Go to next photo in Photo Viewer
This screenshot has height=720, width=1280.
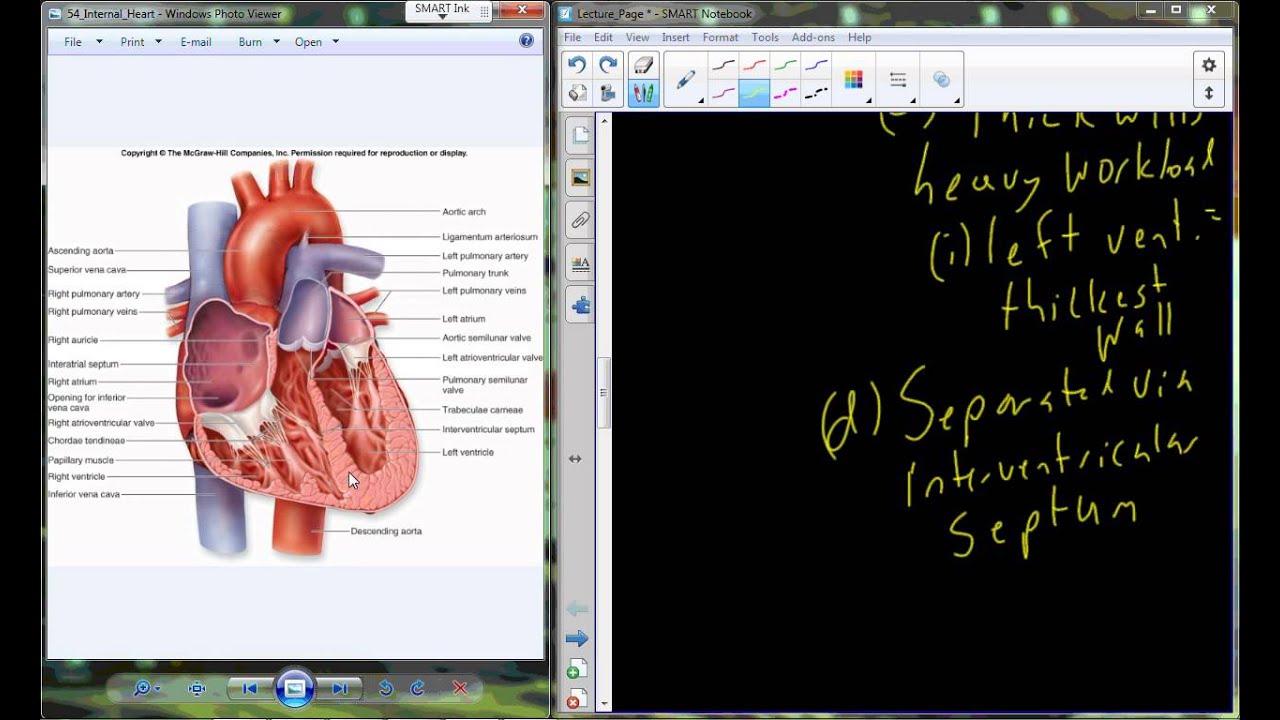click(339, 688)
